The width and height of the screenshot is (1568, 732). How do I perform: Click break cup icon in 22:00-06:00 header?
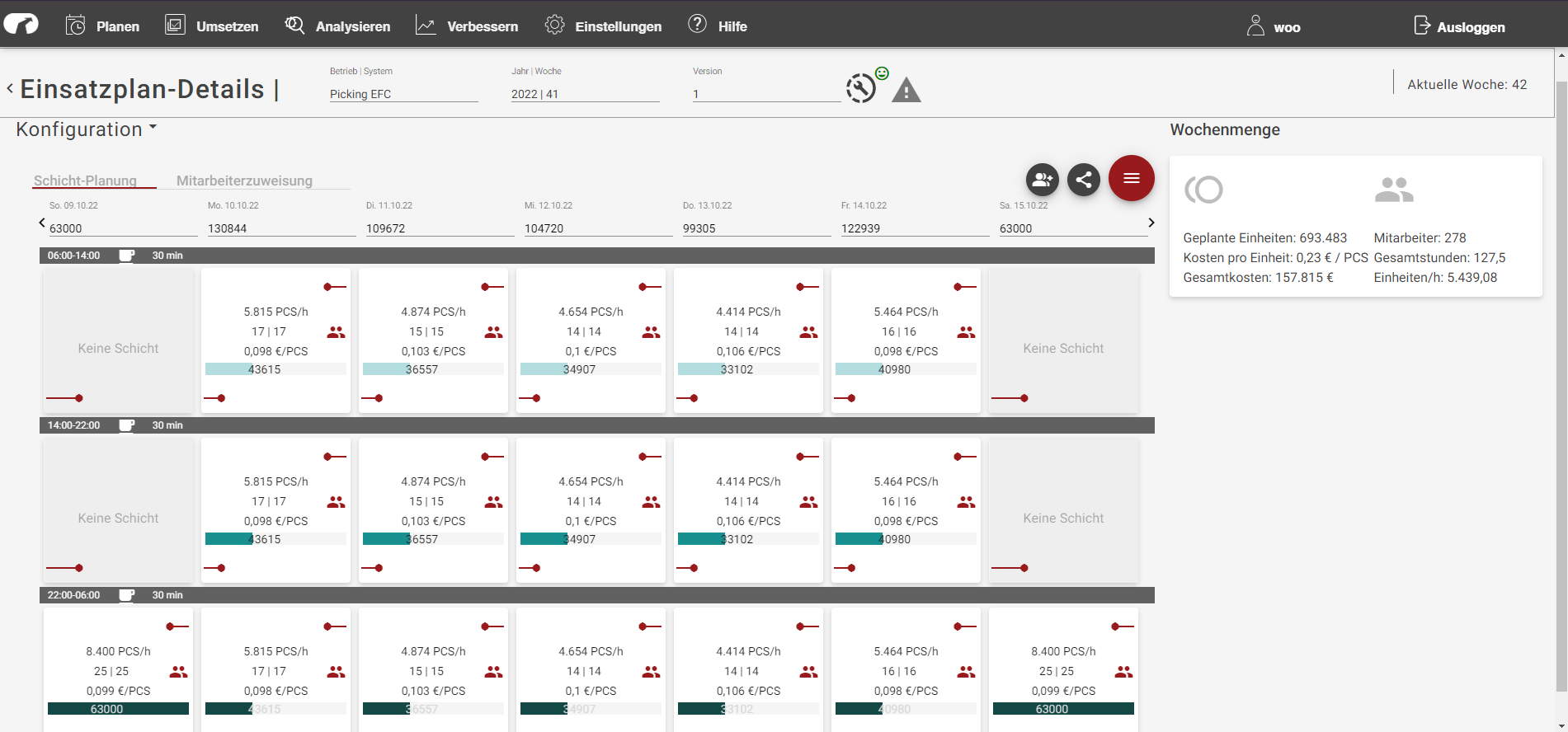[x=127, y=595]
